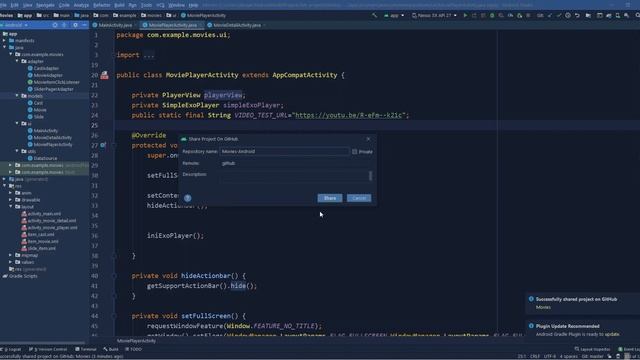Click the override gutter icon on line 27
640x360 pixels.
(103, 145)
